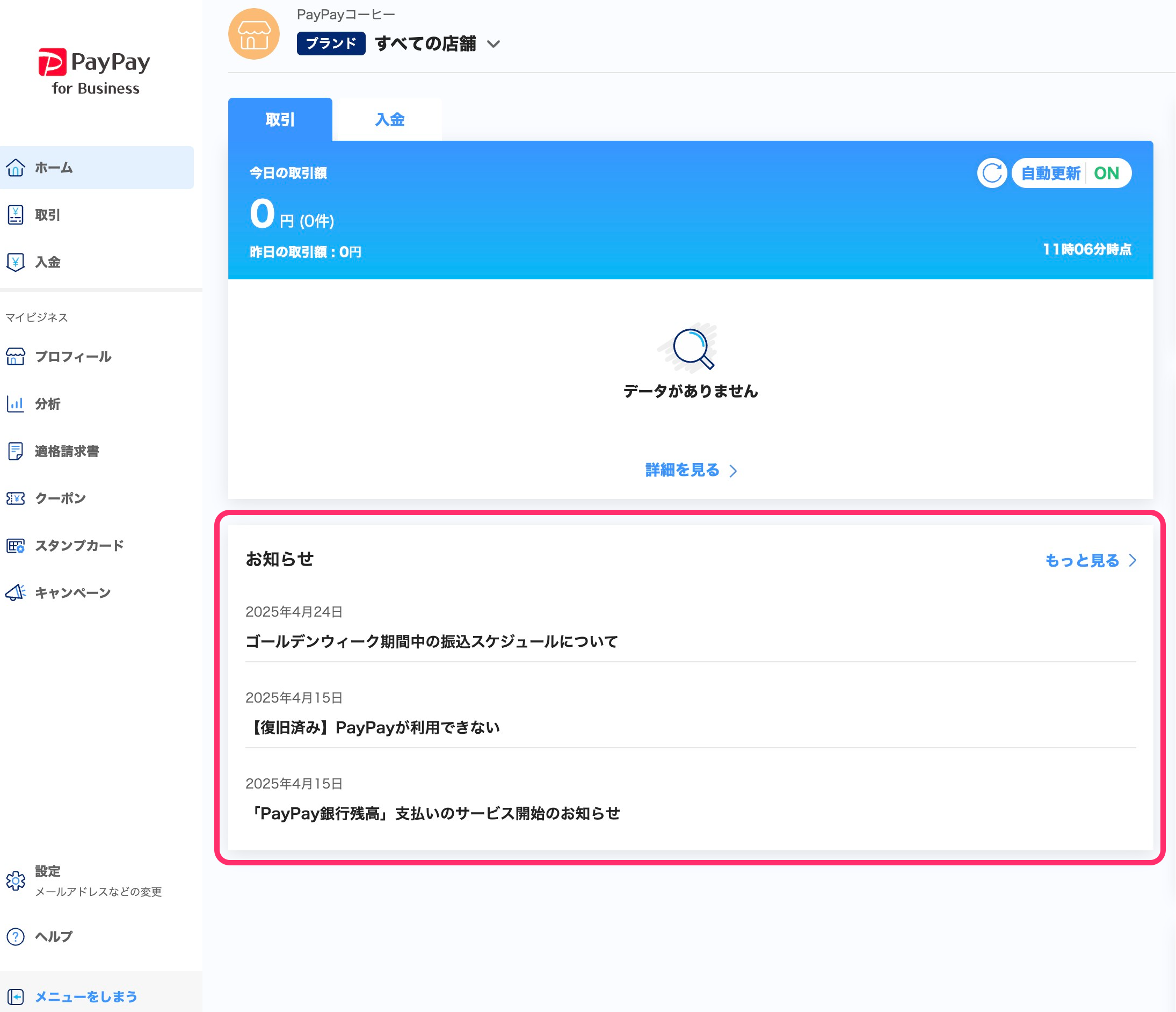Open クーポン menu item
Screen dimensions: 1176x1012
coord(97,498)
